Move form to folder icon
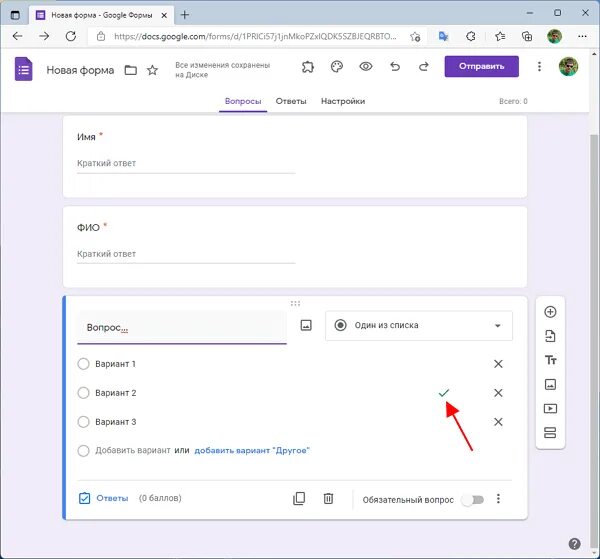Screen dimensions: 600x559 (x=130, y=70)
